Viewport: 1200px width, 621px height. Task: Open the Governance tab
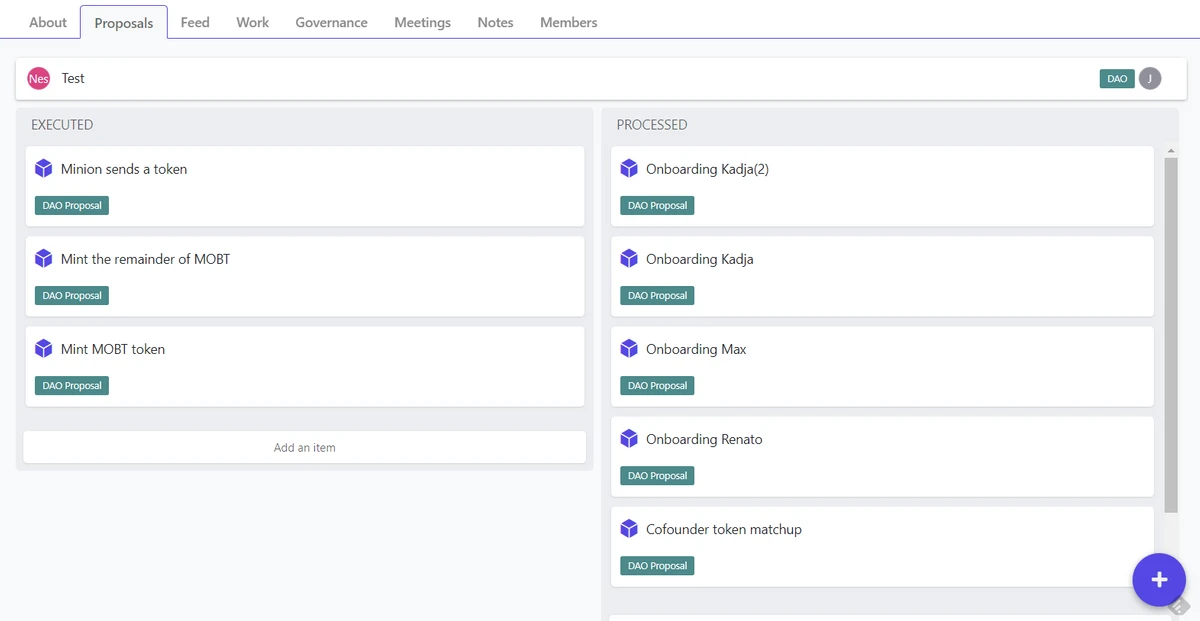point(331,21)
